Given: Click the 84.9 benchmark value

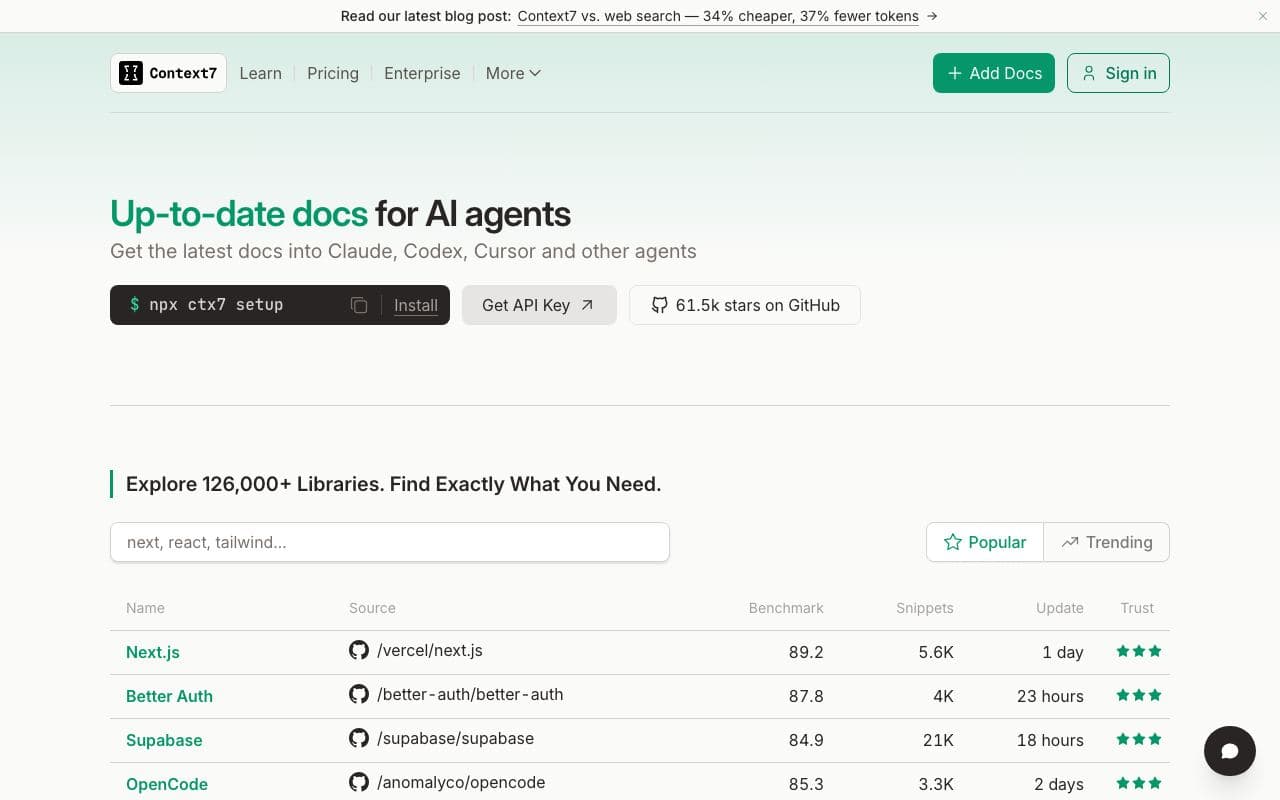Looking at the screenshot, I should pyautogui.click(x=806, y=740).
